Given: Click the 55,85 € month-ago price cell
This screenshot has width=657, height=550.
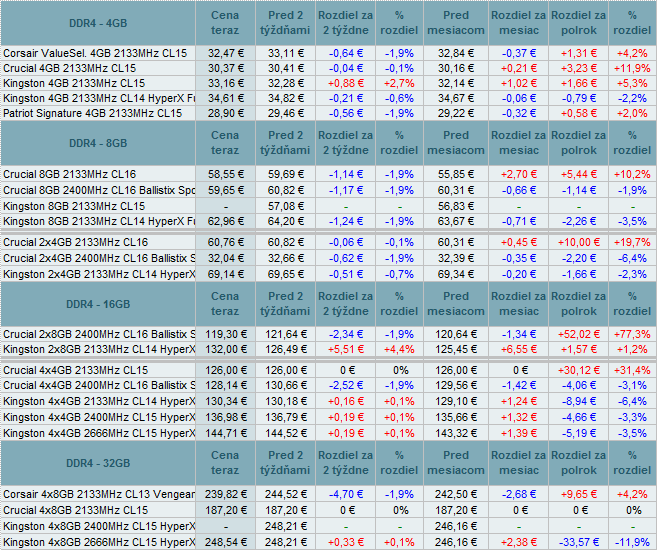Looking at the screenshot, I should click(456, 174).
